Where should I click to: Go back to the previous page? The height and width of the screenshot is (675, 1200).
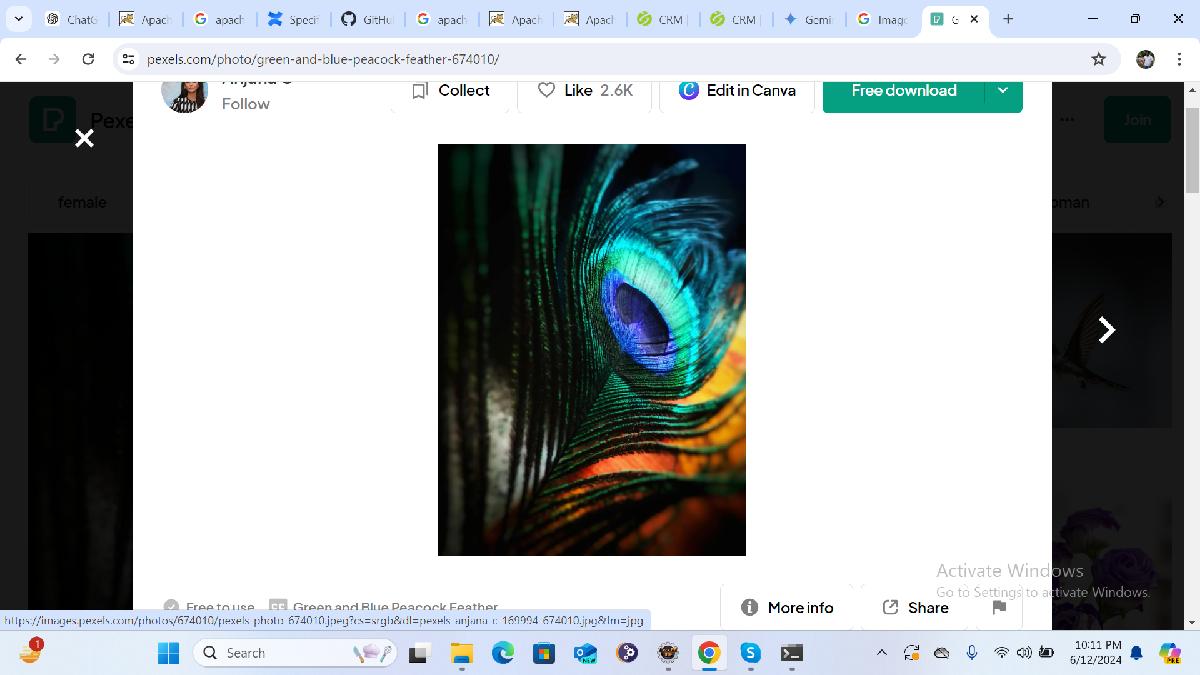point(21,59)
